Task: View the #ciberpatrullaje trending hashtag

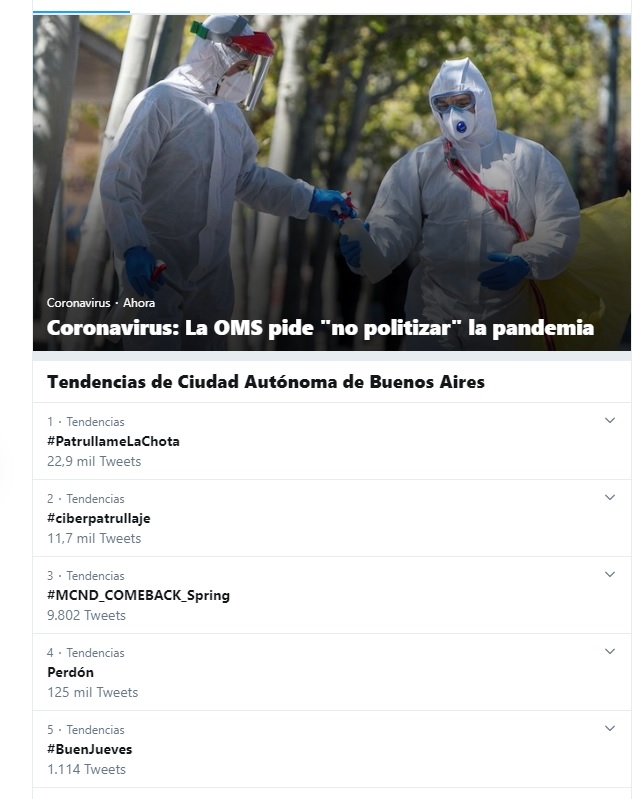Action: click(99, 518)
